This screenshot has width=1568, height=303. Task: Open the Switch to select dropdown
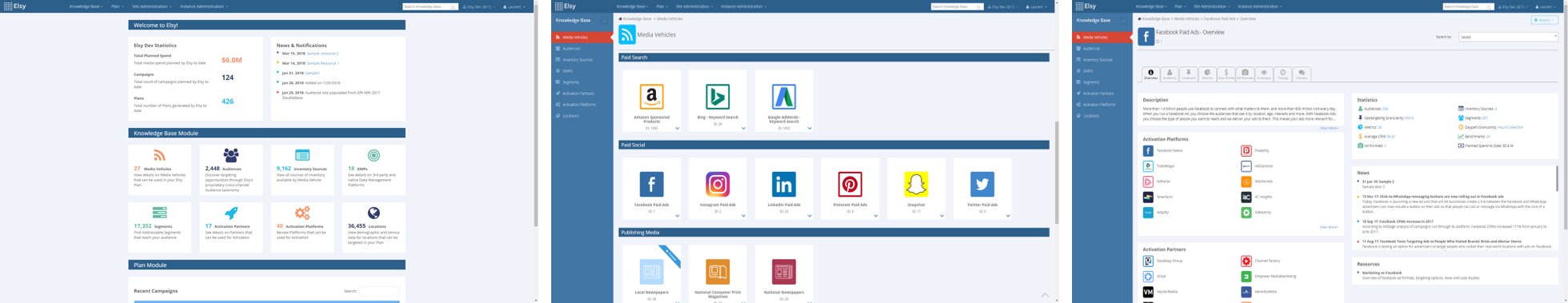1508,37
